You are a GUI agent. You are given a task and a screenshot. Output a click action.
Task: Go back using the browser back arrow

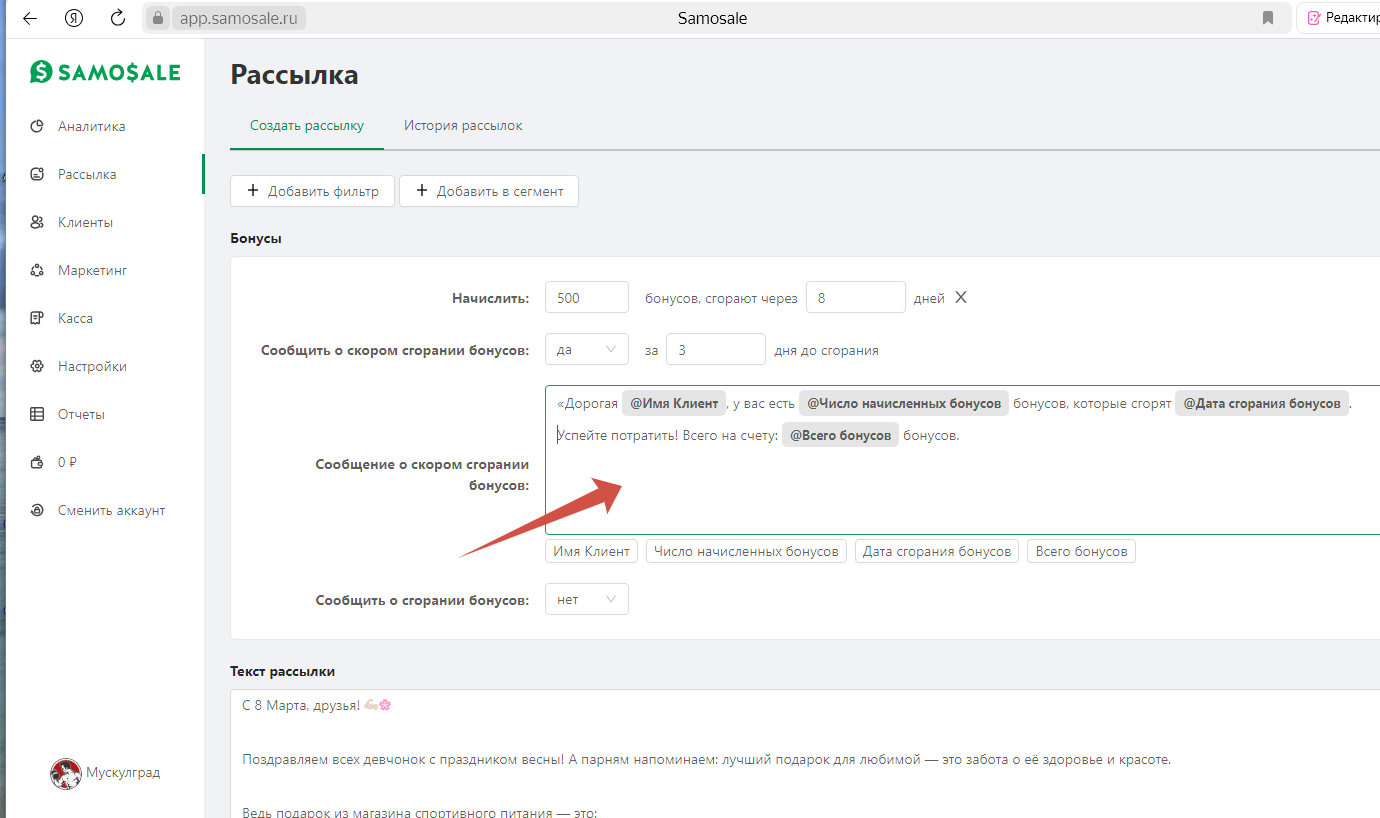pos(29,18)
